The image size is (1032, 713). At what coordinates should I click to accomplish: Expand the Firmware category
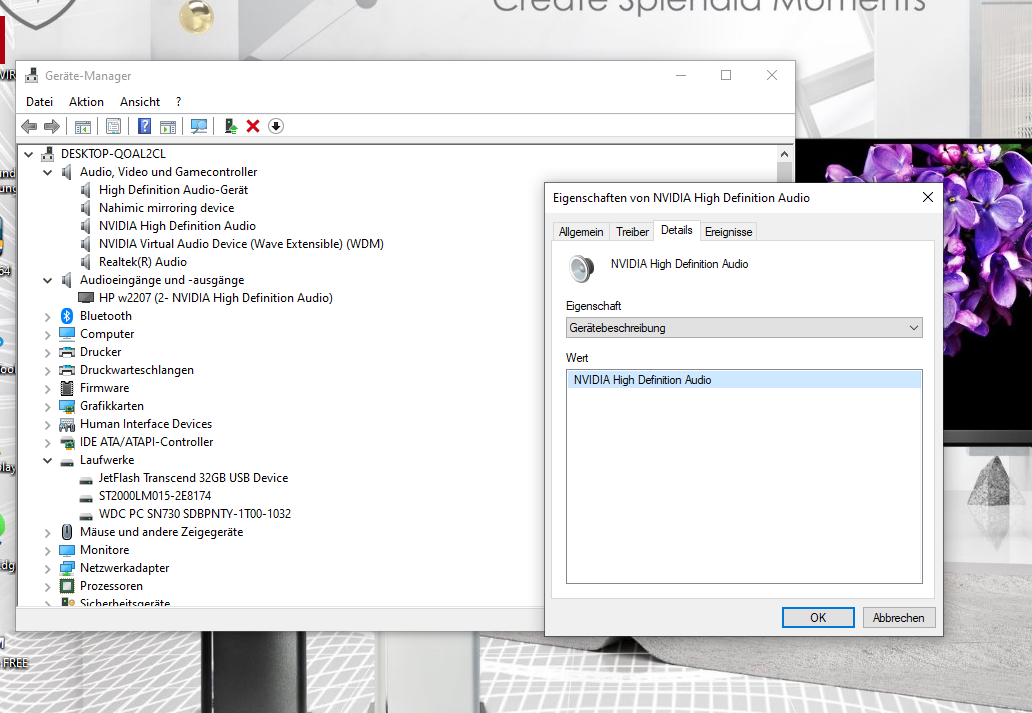(x=47, y=388)
